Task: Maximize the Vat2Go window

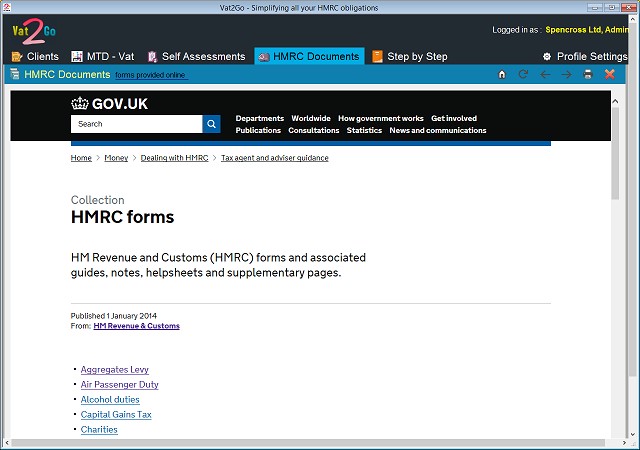Action: [x=611, y=7]
